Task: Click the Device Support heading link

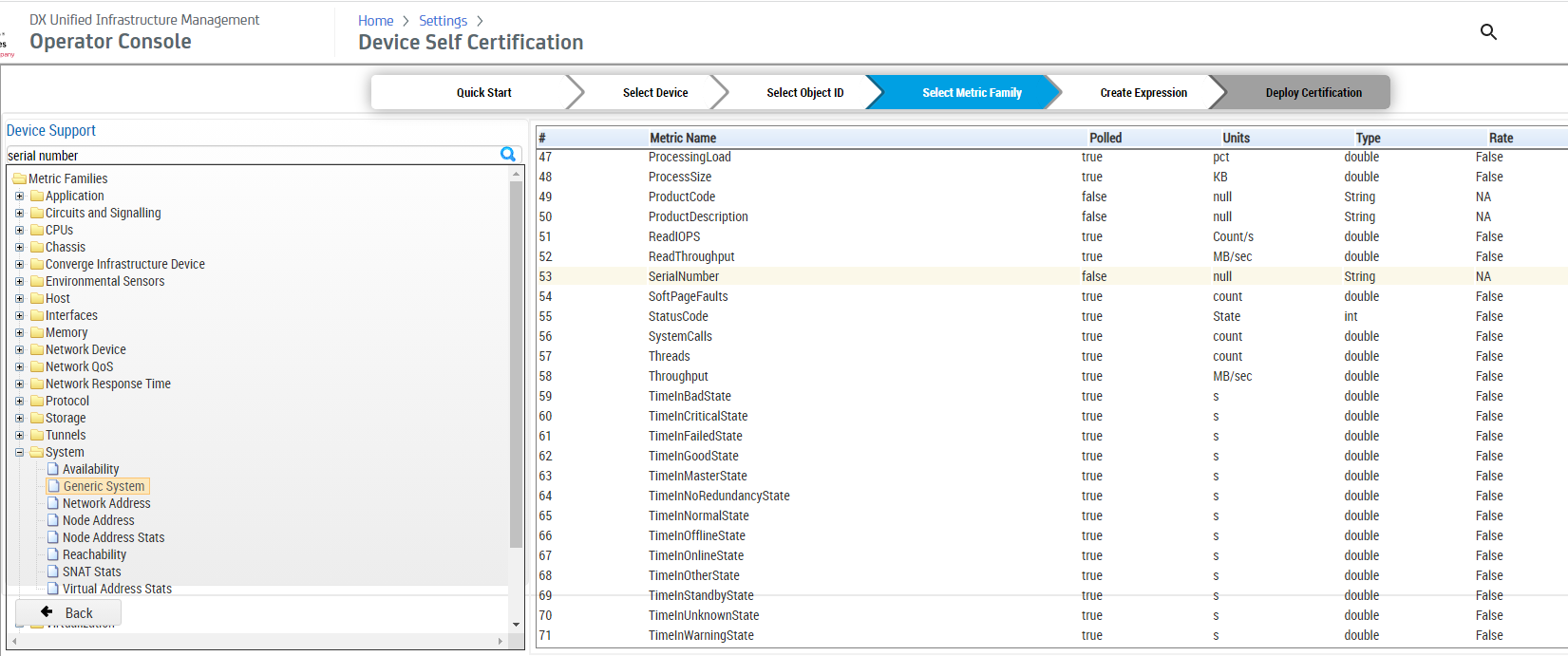Action: 51,130
